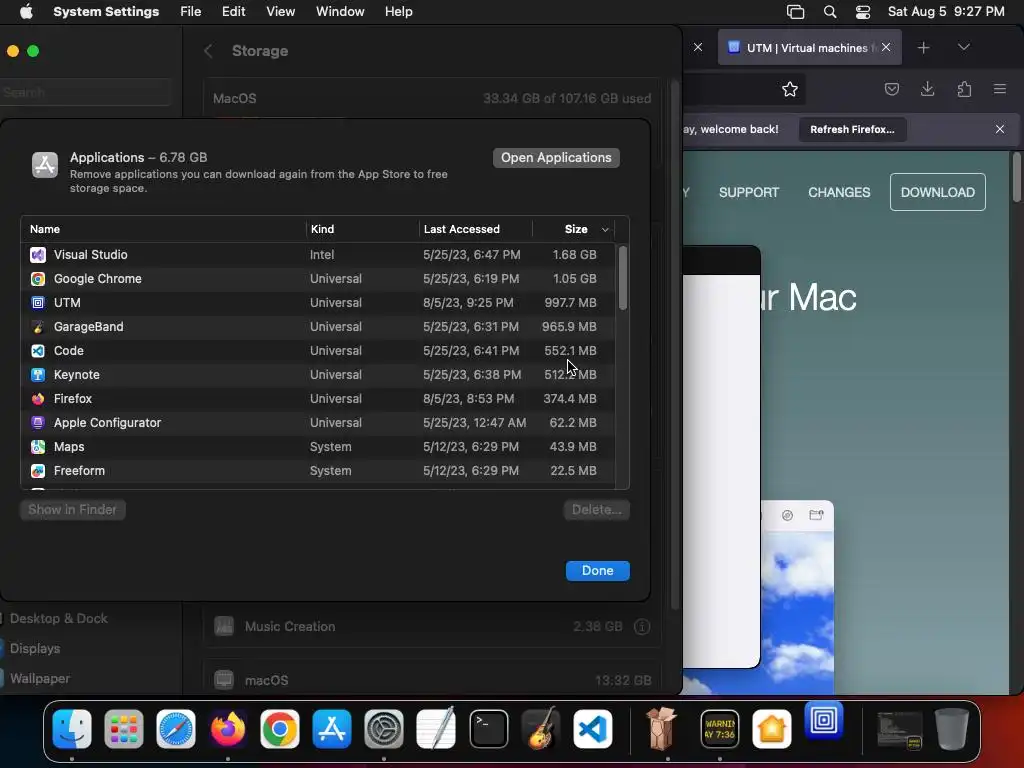Open Trash in the Dock

click(952, 729)
